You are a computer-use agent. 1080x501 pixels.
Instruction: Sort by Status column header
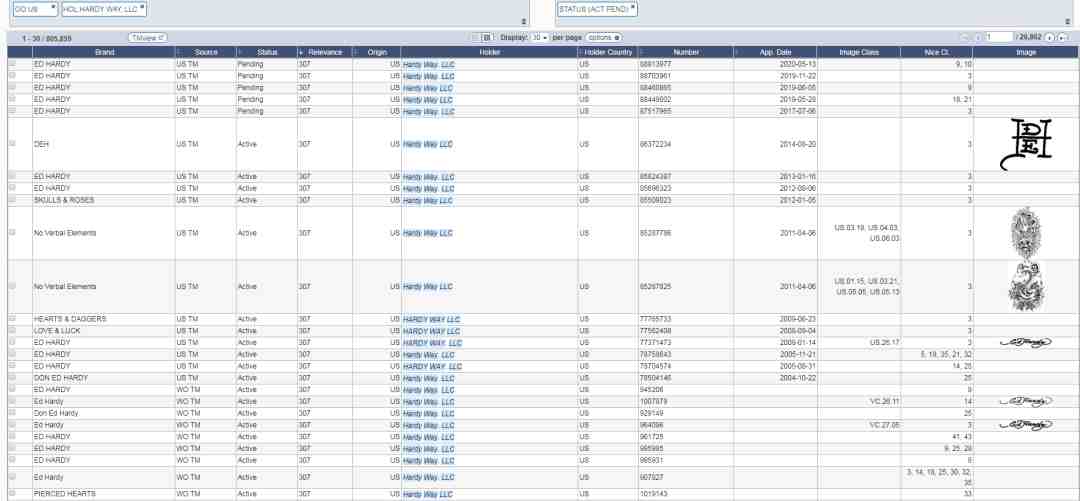[x=267, y=52]
